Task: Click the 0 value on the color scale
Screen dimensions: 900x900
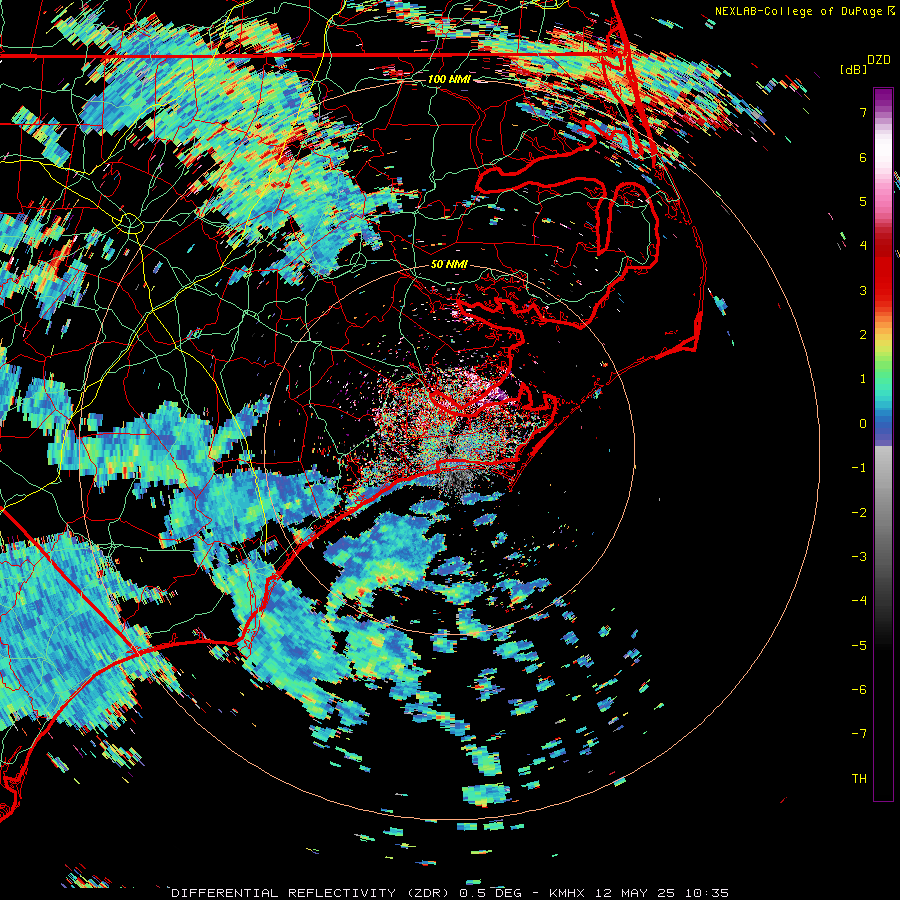Action: click(x=863, y=424)
